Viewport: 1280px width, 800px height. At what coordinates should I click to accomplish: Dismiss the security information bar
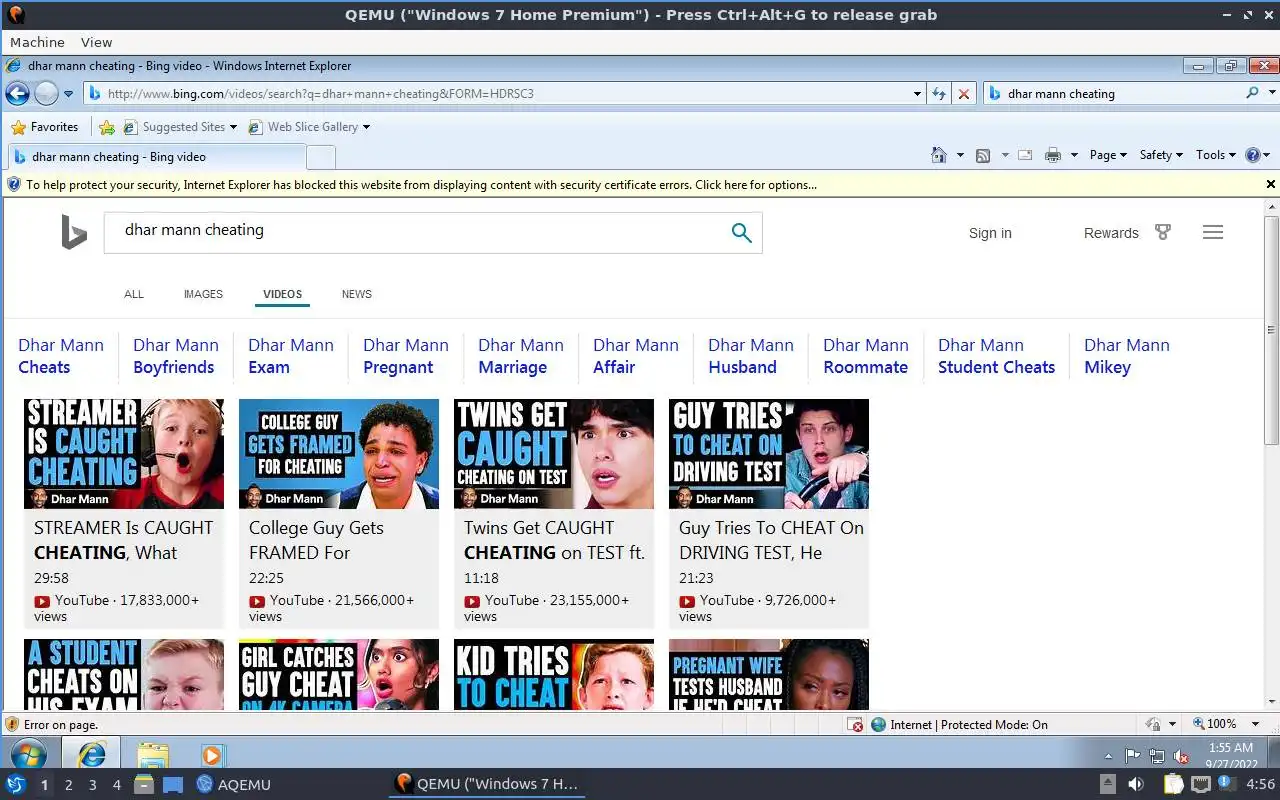click(x=1271, y=184)
